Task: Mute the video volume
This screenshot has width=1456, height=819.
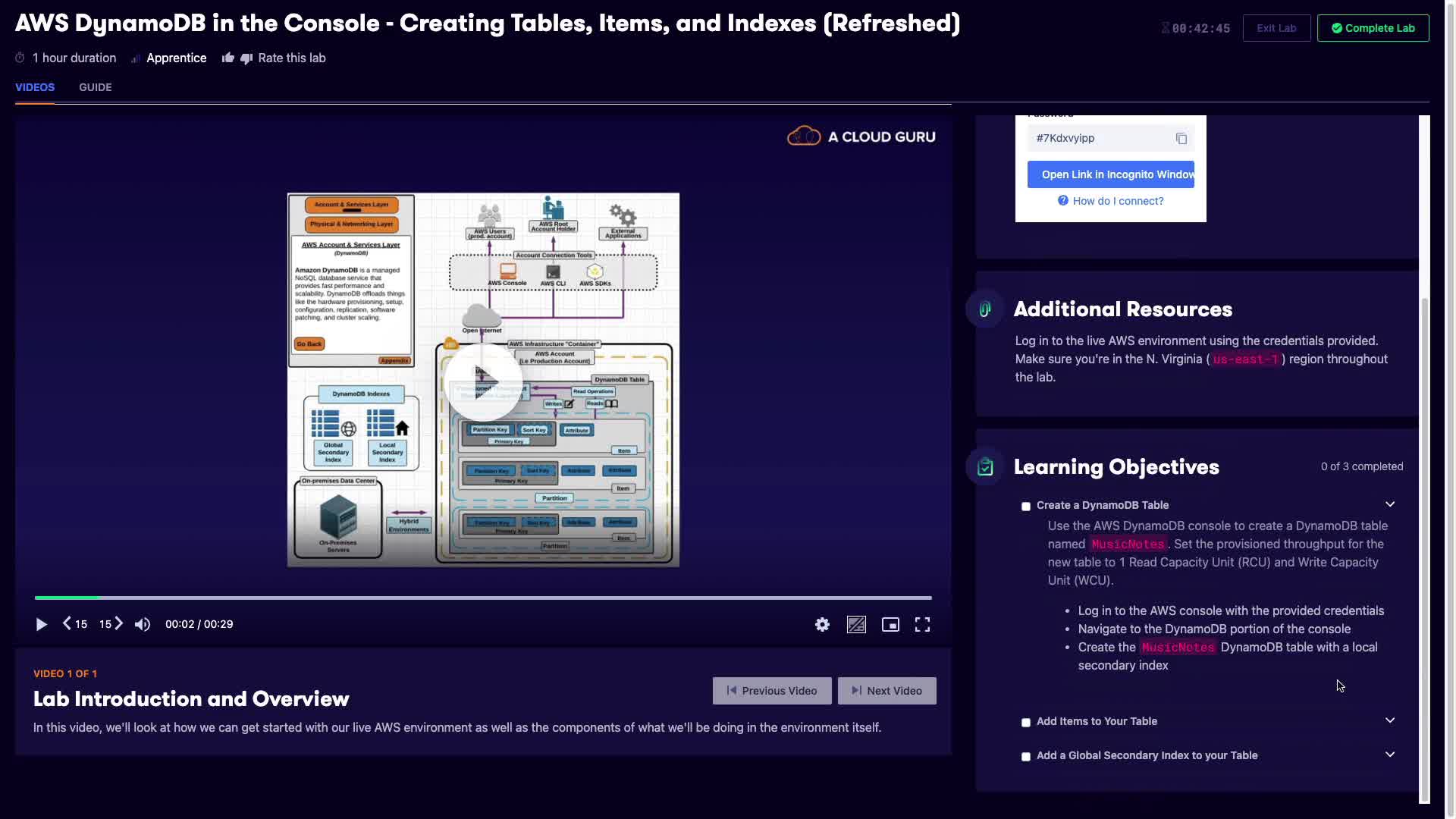Action: tap(143, 624)
